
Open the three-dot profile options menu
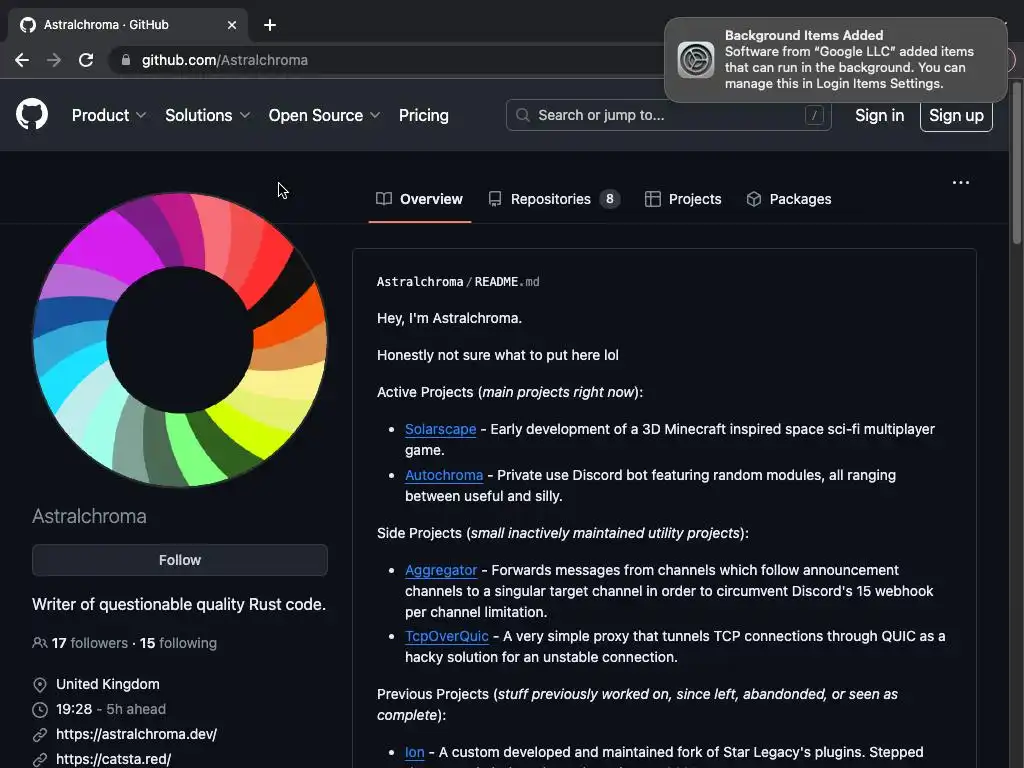[961, 182]
